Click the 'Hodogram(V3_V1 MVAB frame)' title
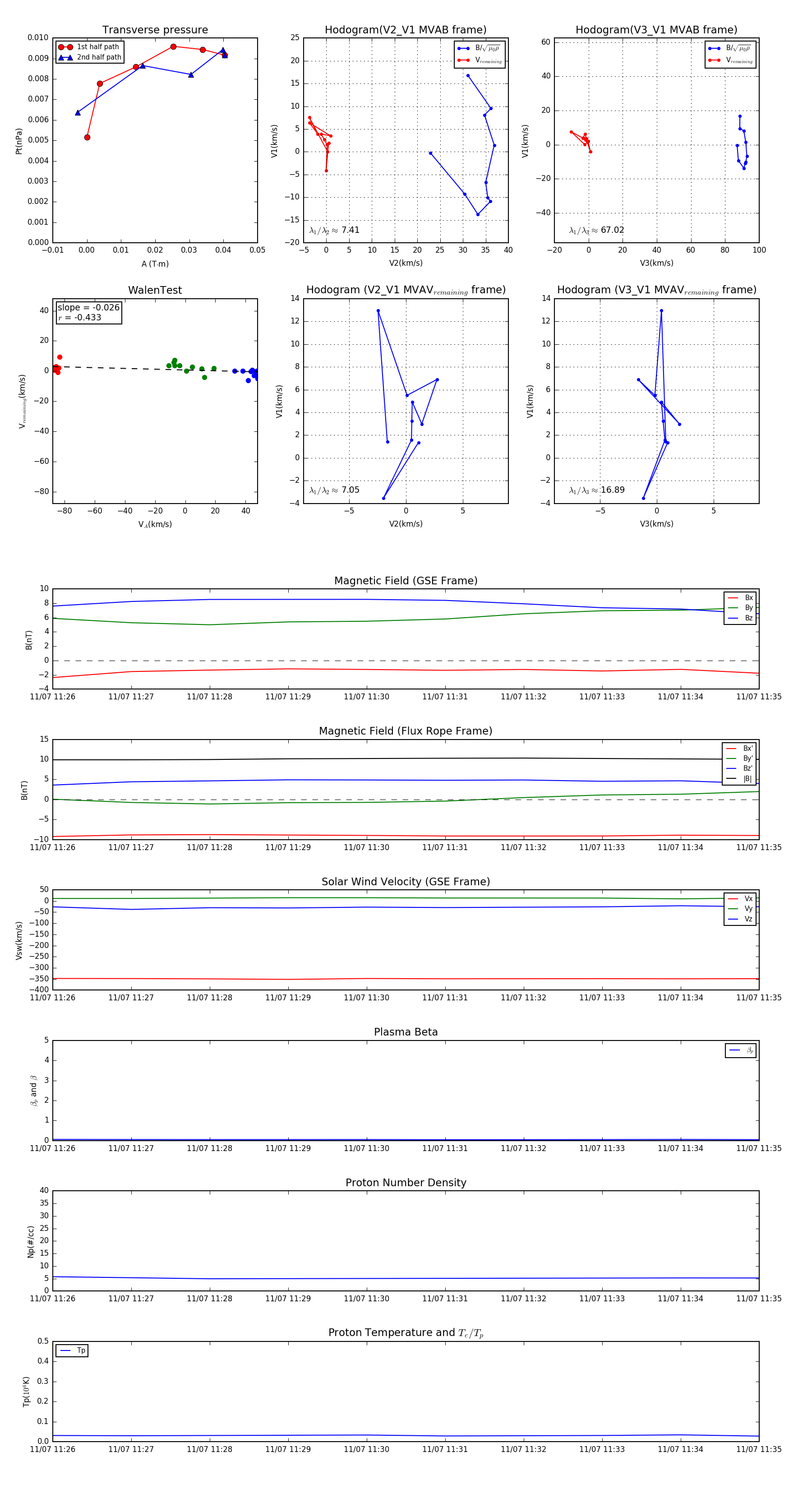The width and height of the screenshot is (812, 1489). (x=656, y=30)
